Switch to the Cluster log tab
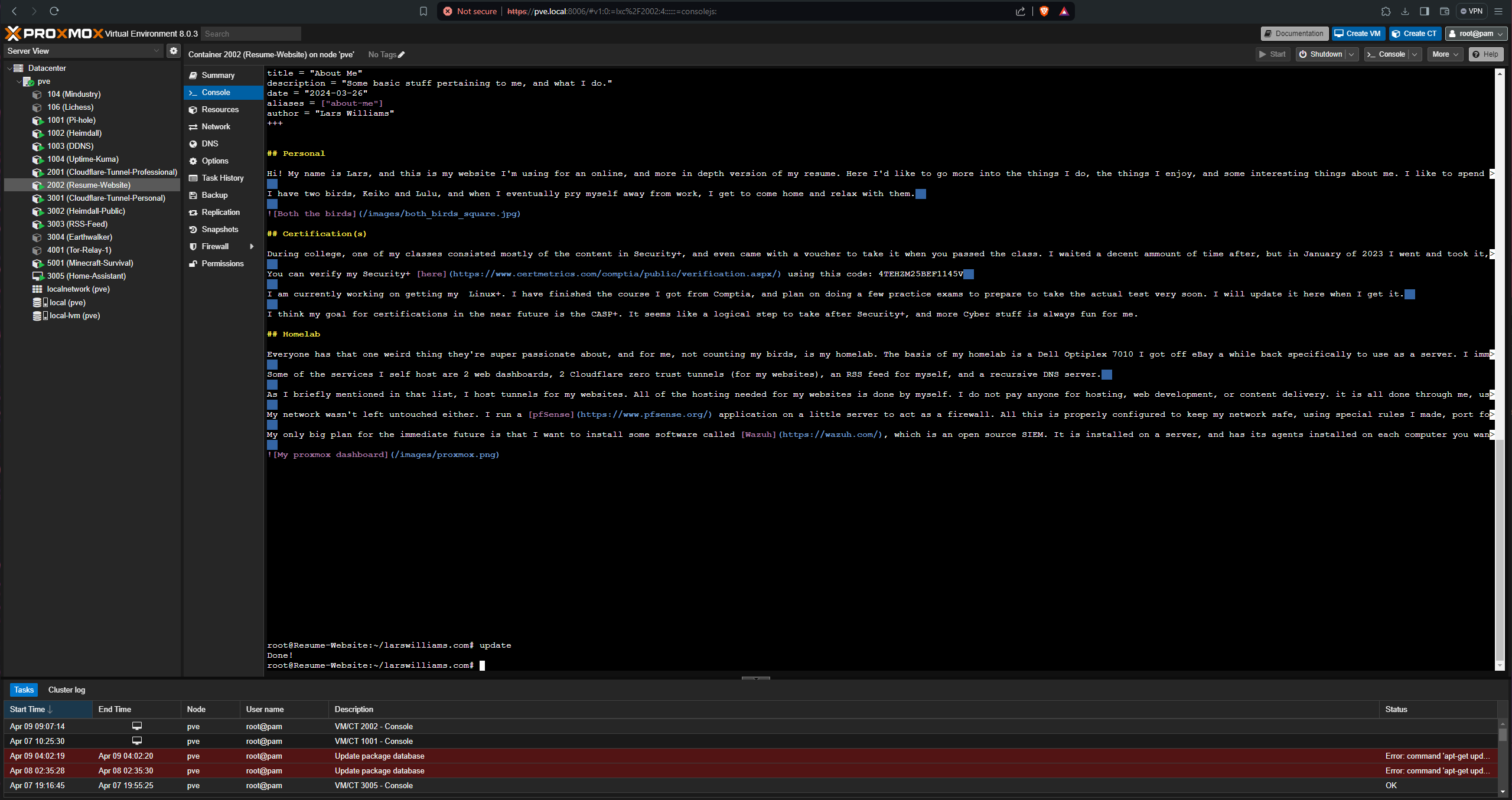The image size is (1512, 800). [67, 690]
